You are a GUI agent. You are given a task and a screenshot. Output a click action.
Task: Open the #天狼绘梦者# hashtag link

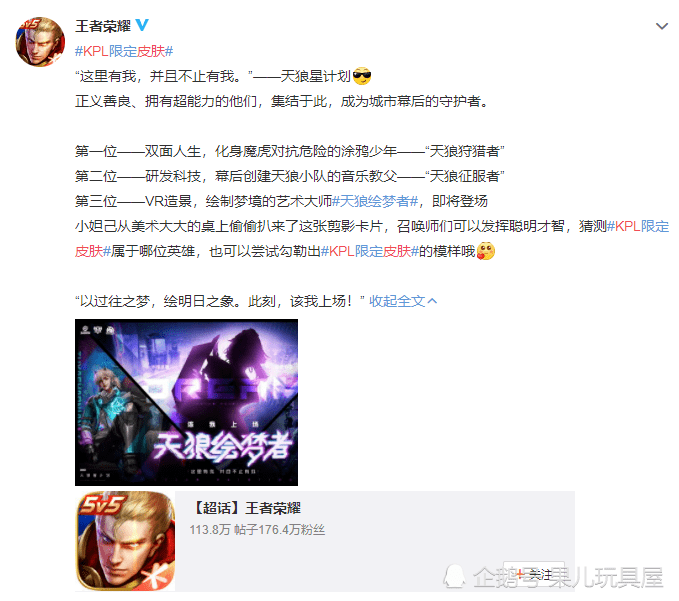click(x=375, y=201)
